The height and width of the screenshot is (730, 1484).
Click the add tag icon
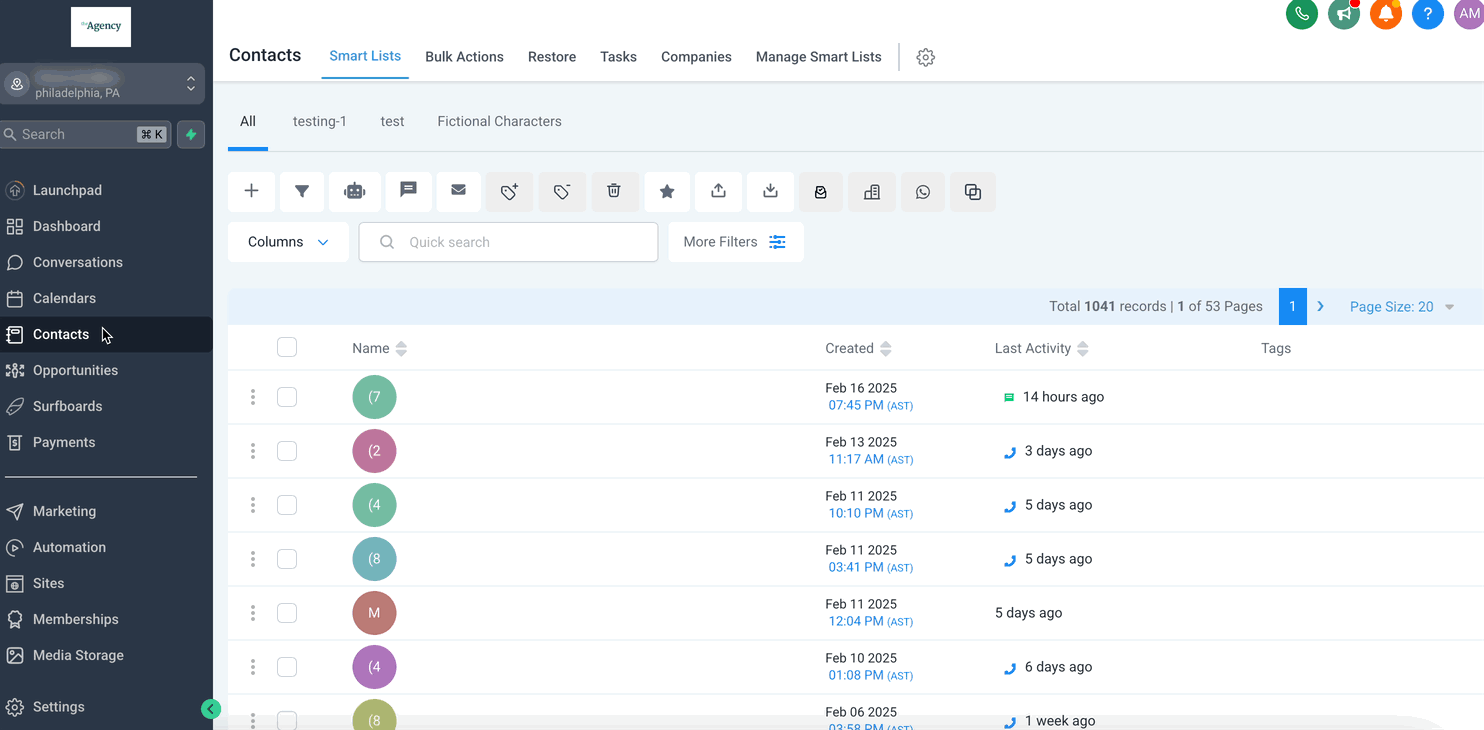(509, 192)
